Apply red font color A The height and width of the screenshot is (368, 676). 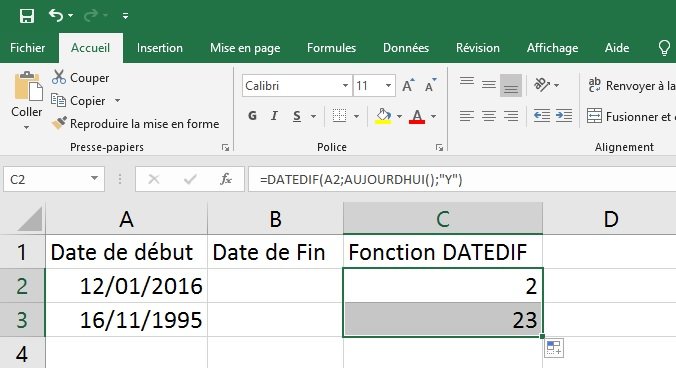pyautogui.click(x=417, y=116)
